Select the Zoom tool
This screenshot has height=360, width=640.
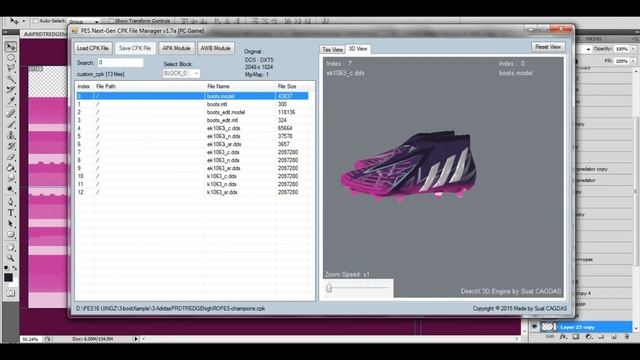pos(11,258)
